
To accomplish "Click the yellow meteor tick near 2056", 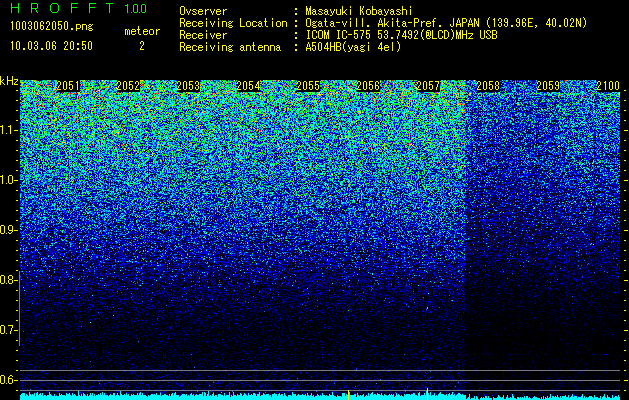I will click(349, 394).
